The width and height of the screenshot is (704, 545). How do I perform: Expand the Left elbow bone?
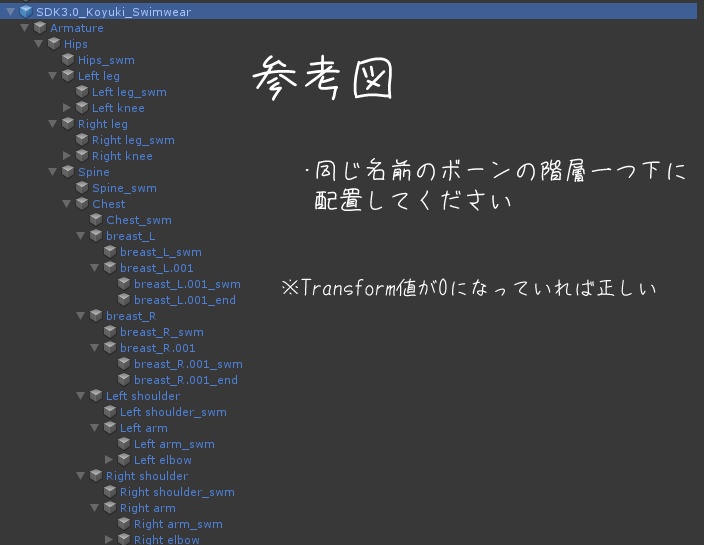click(x=109, y=460)
